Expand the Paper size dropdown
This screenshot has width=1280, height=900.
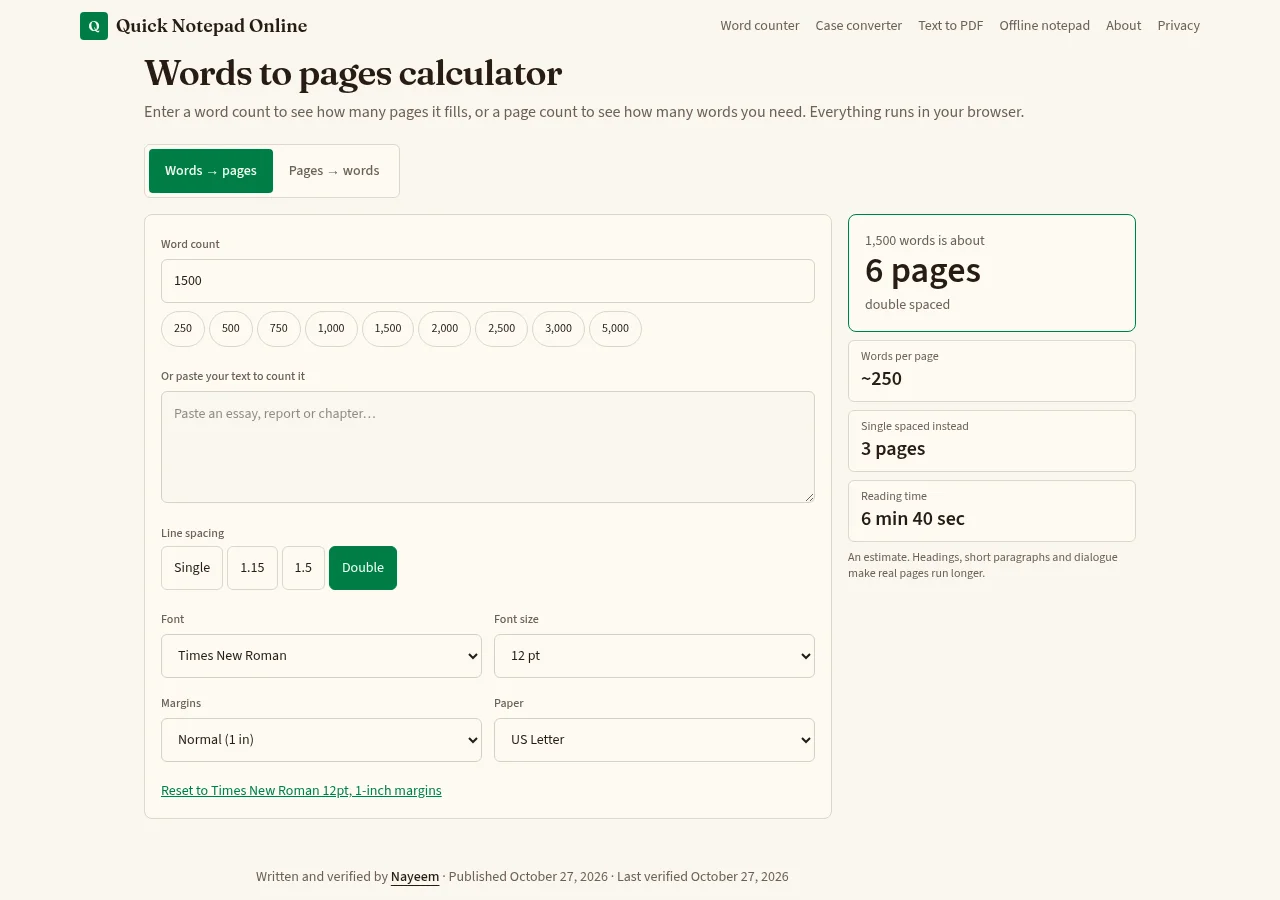coord(654,740)
